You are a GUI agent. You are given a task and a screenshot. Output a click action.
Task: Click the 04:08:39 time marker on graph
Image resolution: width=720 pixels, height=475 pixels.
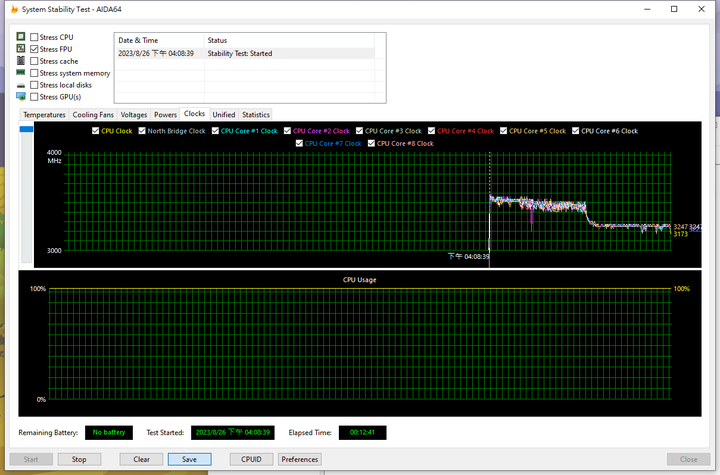point(468,256)
